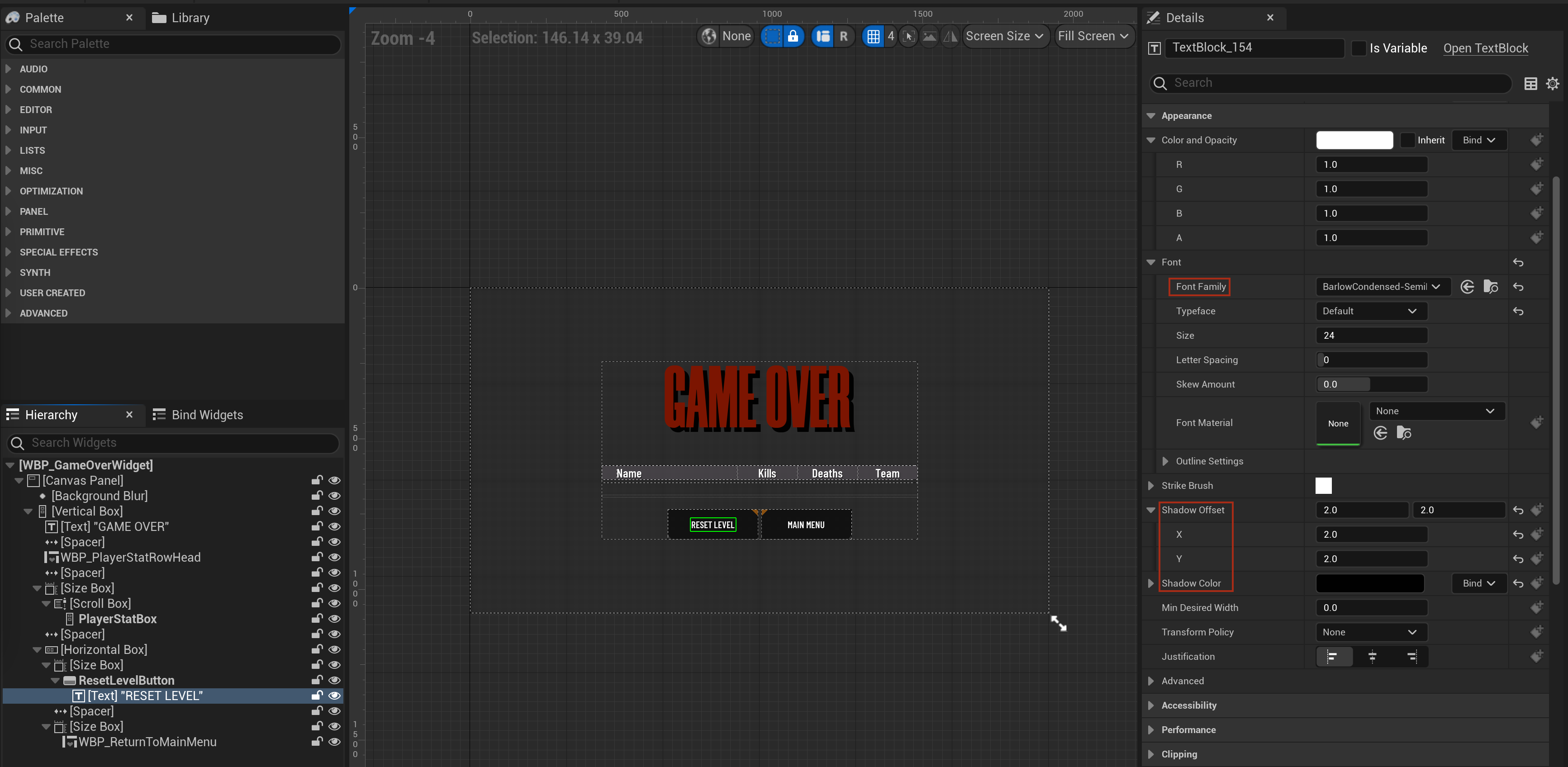Screen dimensions: 1568x767
Task: Enable the Is Variable checkbox
Action: point(1359,48)
